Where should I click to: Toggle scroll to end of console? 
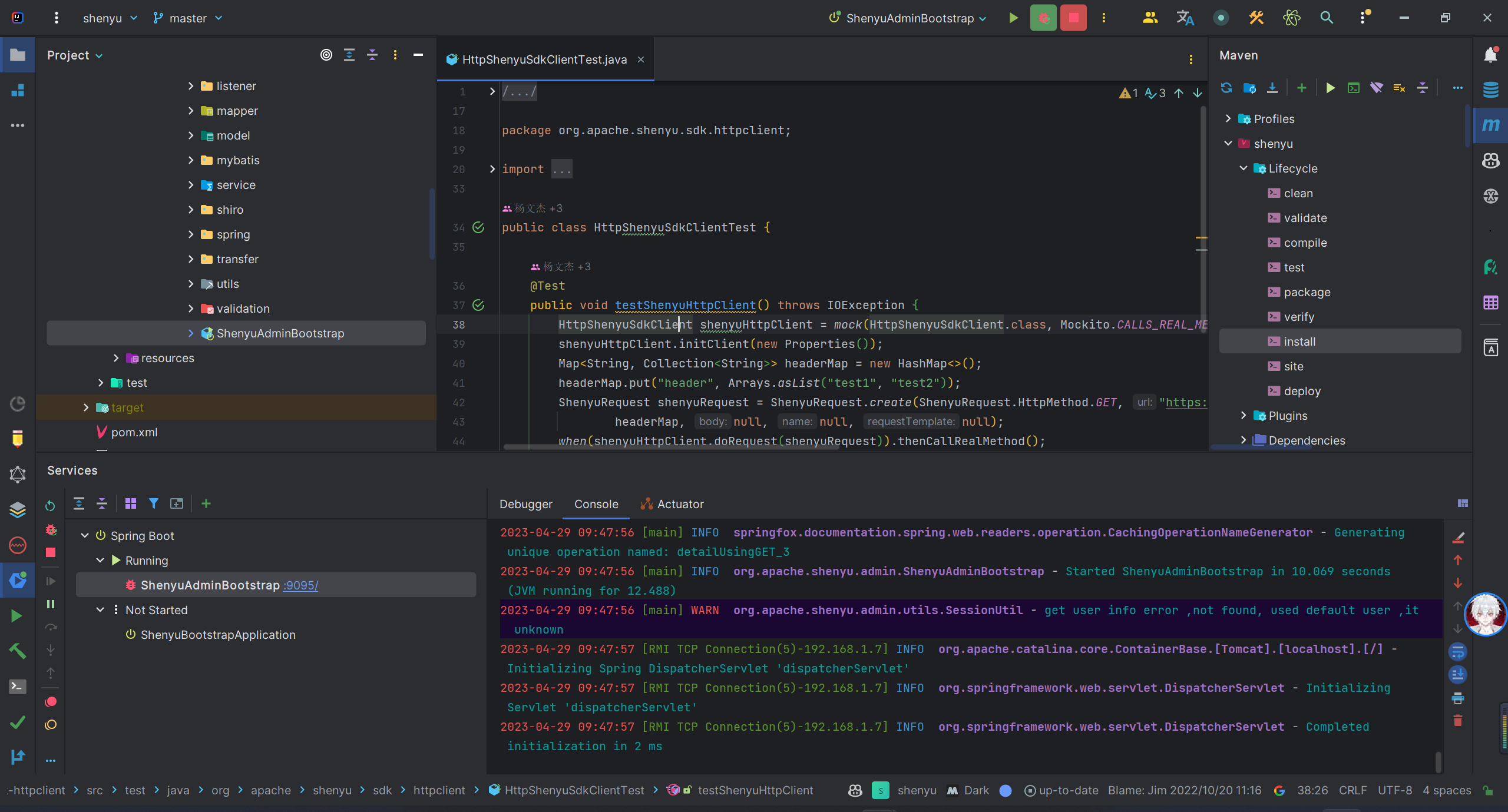coord(1458,675)
